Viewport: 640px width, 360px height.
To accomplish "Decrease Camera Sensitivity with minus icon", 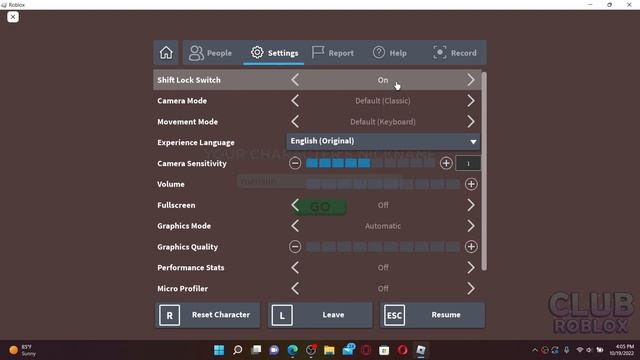I will tap(295, 163).
